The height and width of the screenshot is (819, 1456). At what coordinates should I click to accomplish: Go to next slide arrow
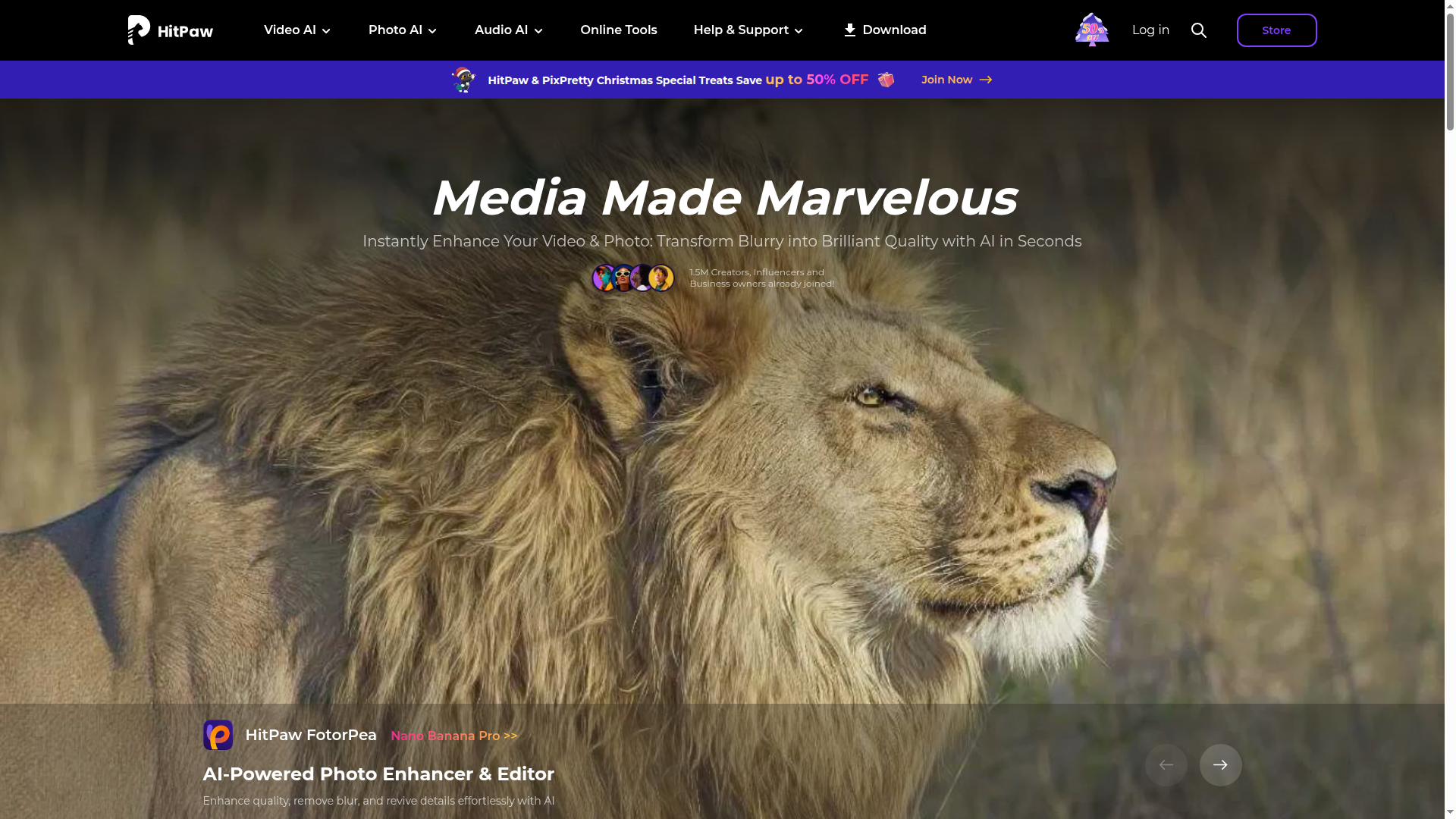click(1220, 765)
